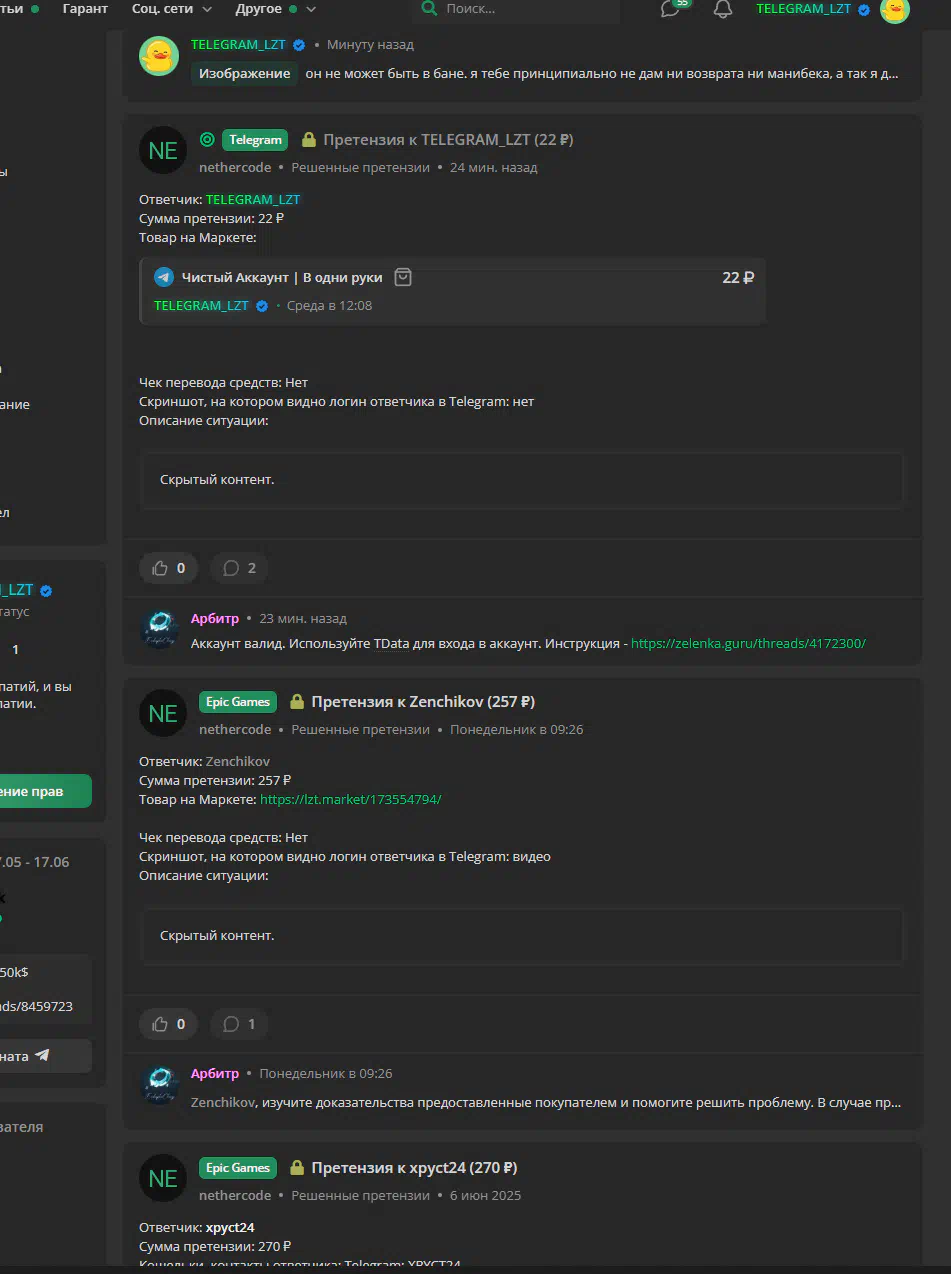Click nethercode on the TELEGRAM_LZT claim
Image resolution: width=951 pixels, height=1274 pixels.
tap(235, 167)
